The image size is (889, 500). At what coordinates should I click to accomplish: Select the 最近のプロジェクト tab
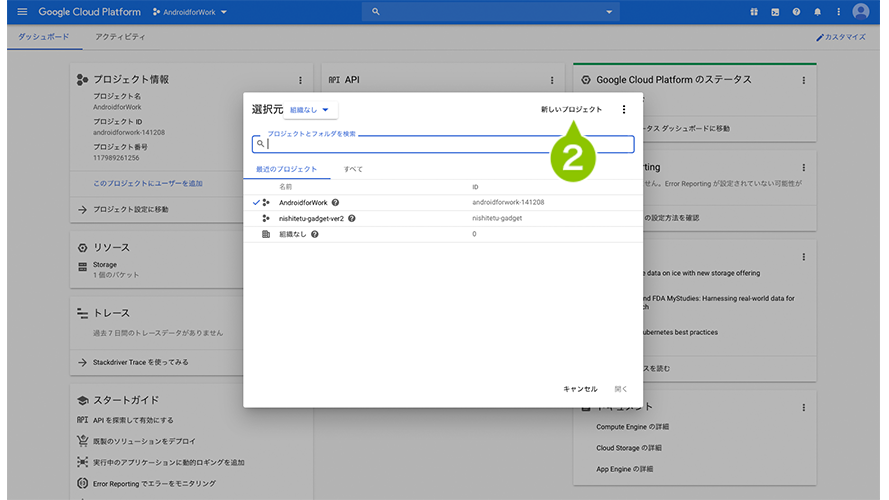(286, 169)
